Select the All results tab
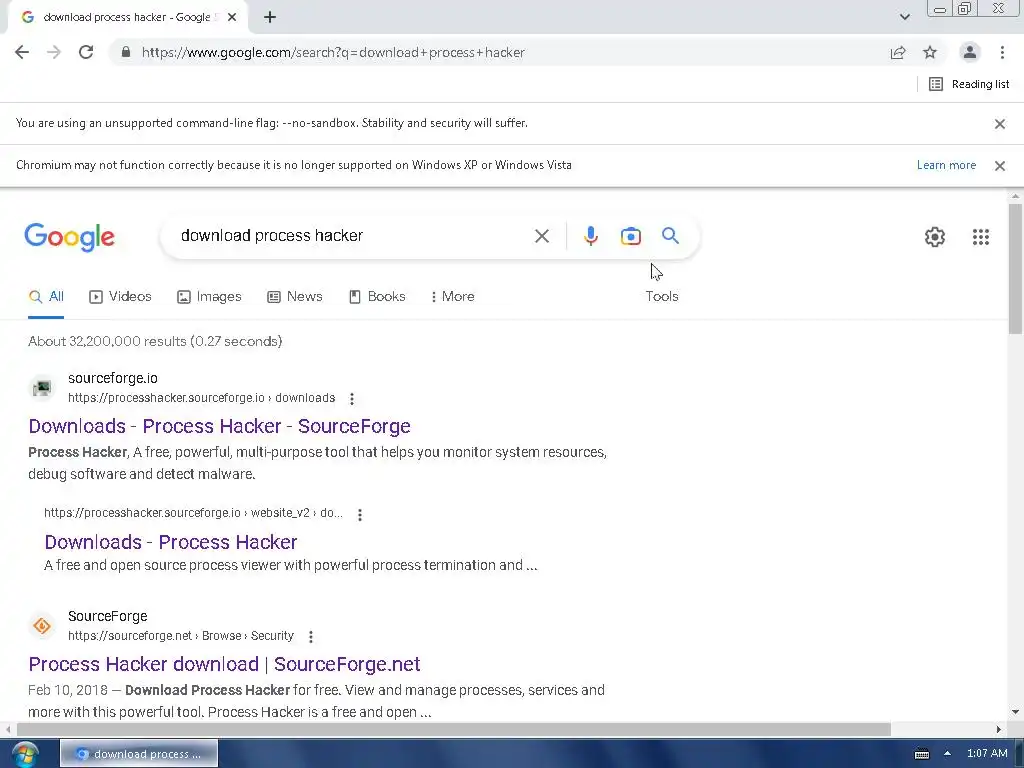The width and height of the screenshot is (1024, 768). pyautogui.click(x=46, y=296)
